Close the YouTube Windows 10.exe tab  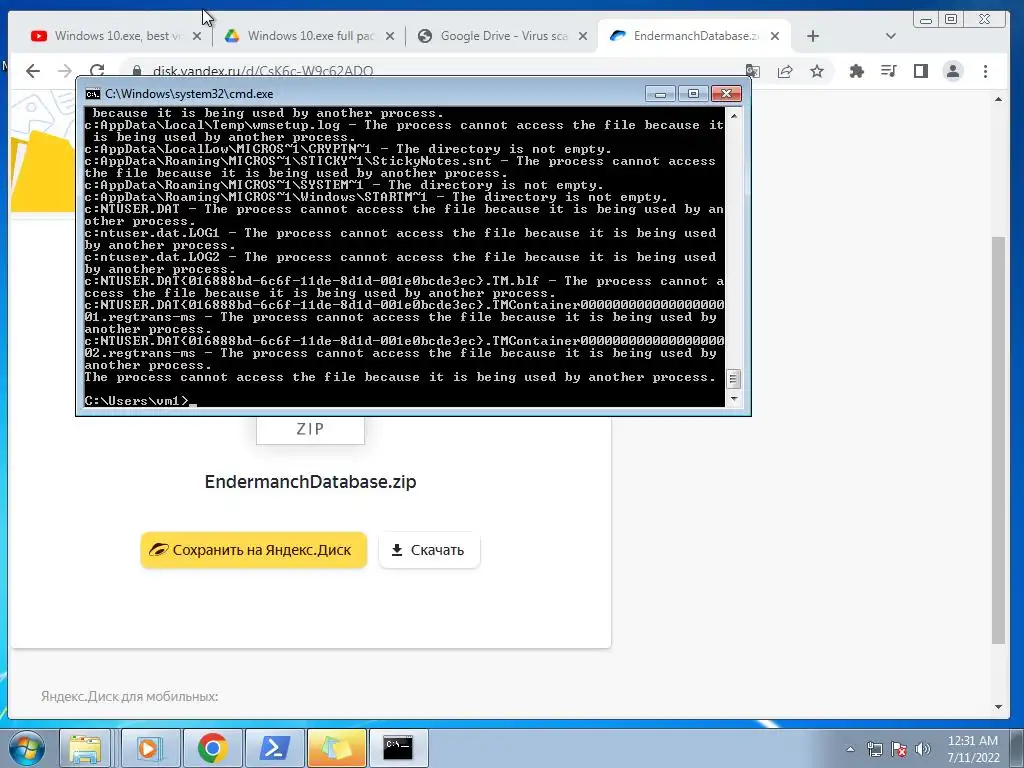pos(197,37)
